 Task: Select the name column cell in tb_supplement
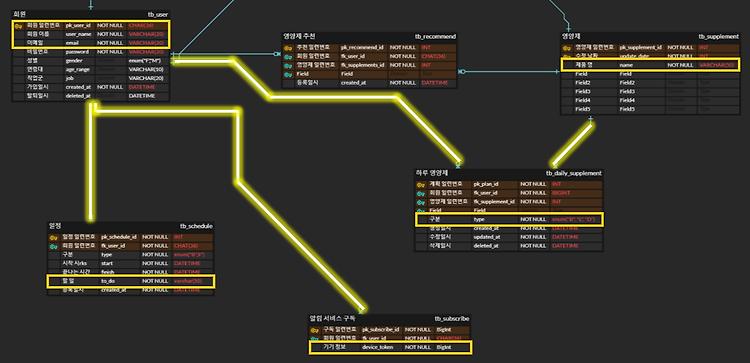pos(642,65)
